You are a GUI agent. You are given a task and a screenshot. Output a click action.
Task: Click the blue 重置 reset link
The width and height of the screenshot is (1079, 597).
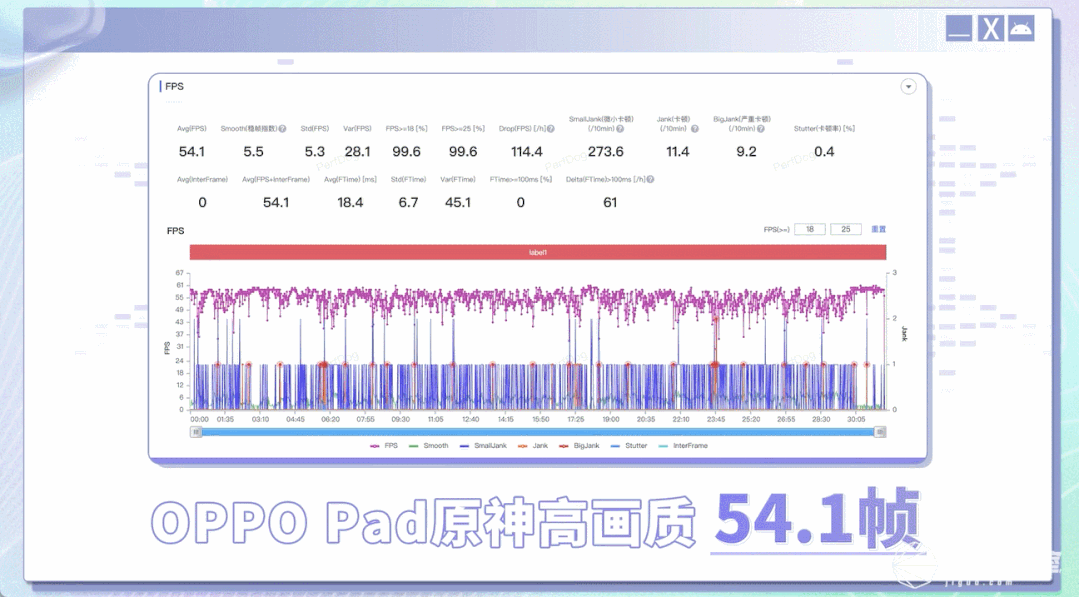(x=879, y=229)
